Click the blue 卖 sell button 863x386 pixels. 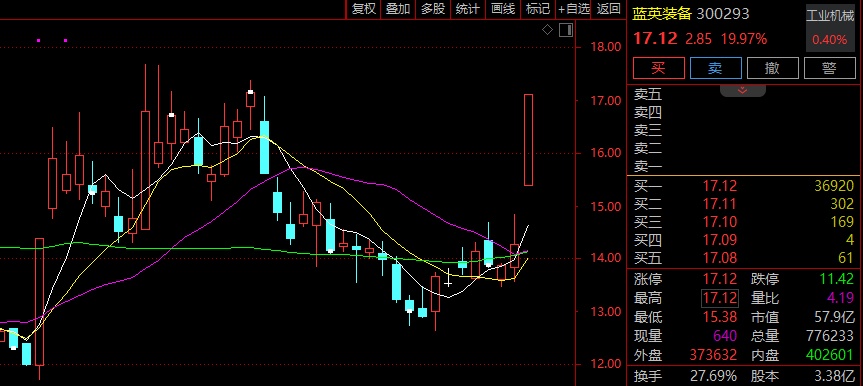coord(715,68)
